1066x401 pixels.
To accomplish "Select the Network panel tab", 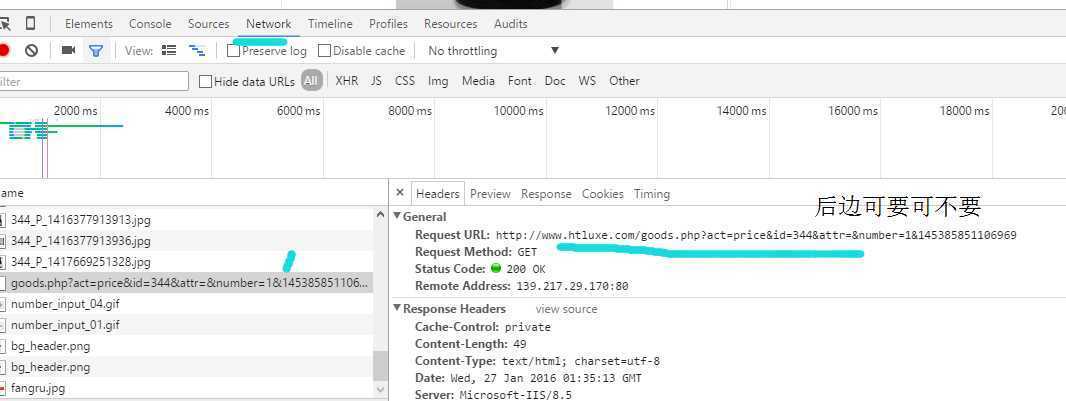I will 269,24.
